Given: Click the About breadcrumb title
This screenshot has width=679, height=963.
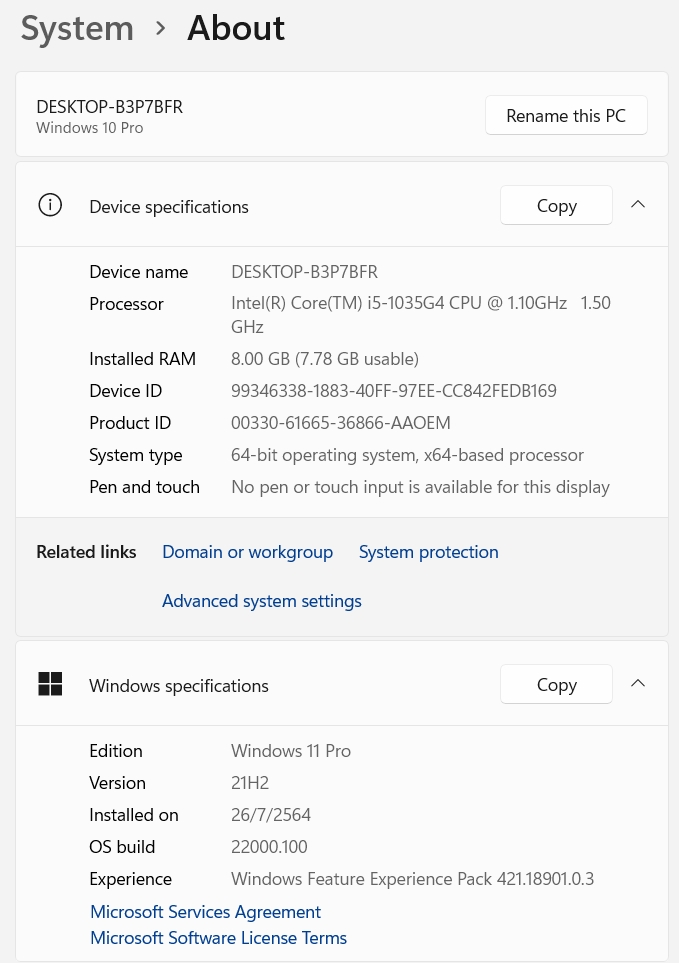Looking at the screenshot, I should (236, 28).
